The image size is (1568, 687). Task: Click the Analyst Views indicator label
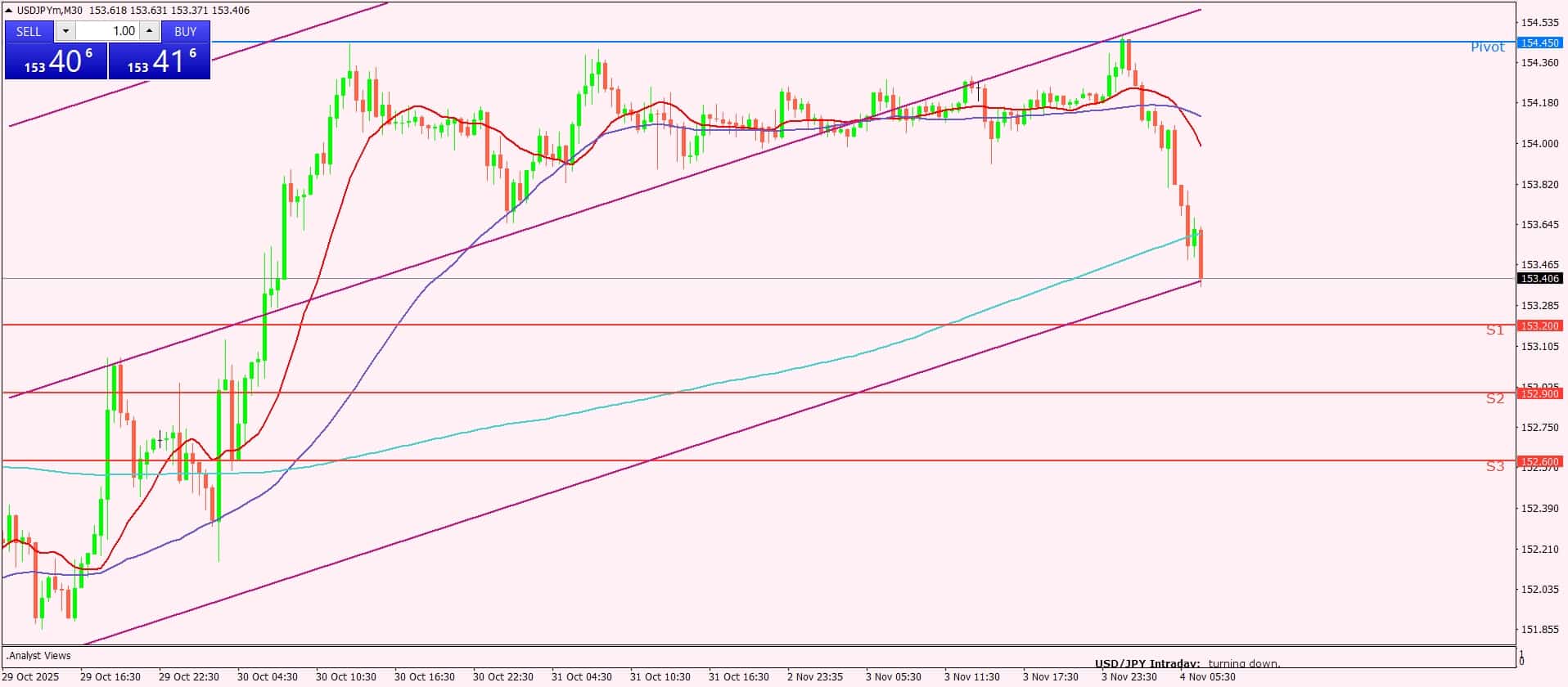coord(39,656)
